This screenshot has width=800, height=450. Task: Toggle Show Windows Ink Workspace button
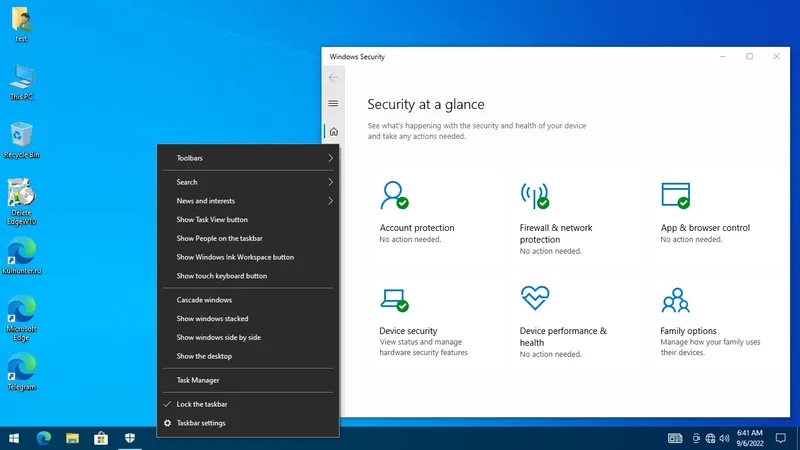tap(248, 257)
